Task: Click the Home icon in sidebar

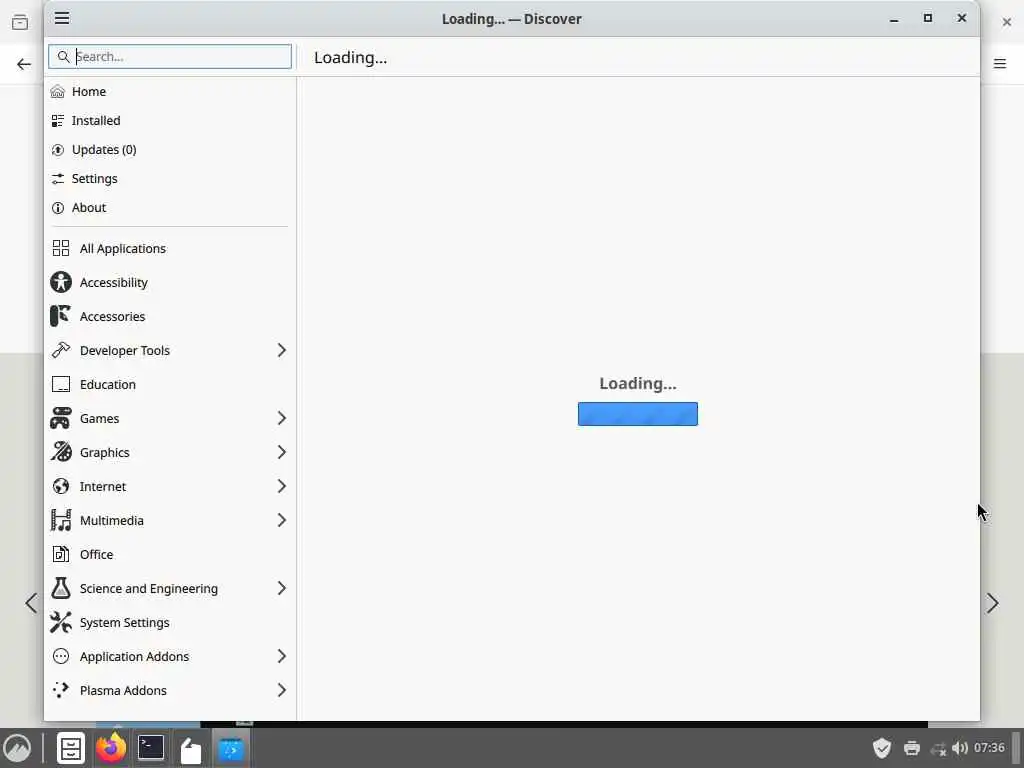Action: click(x=58, y=91)
